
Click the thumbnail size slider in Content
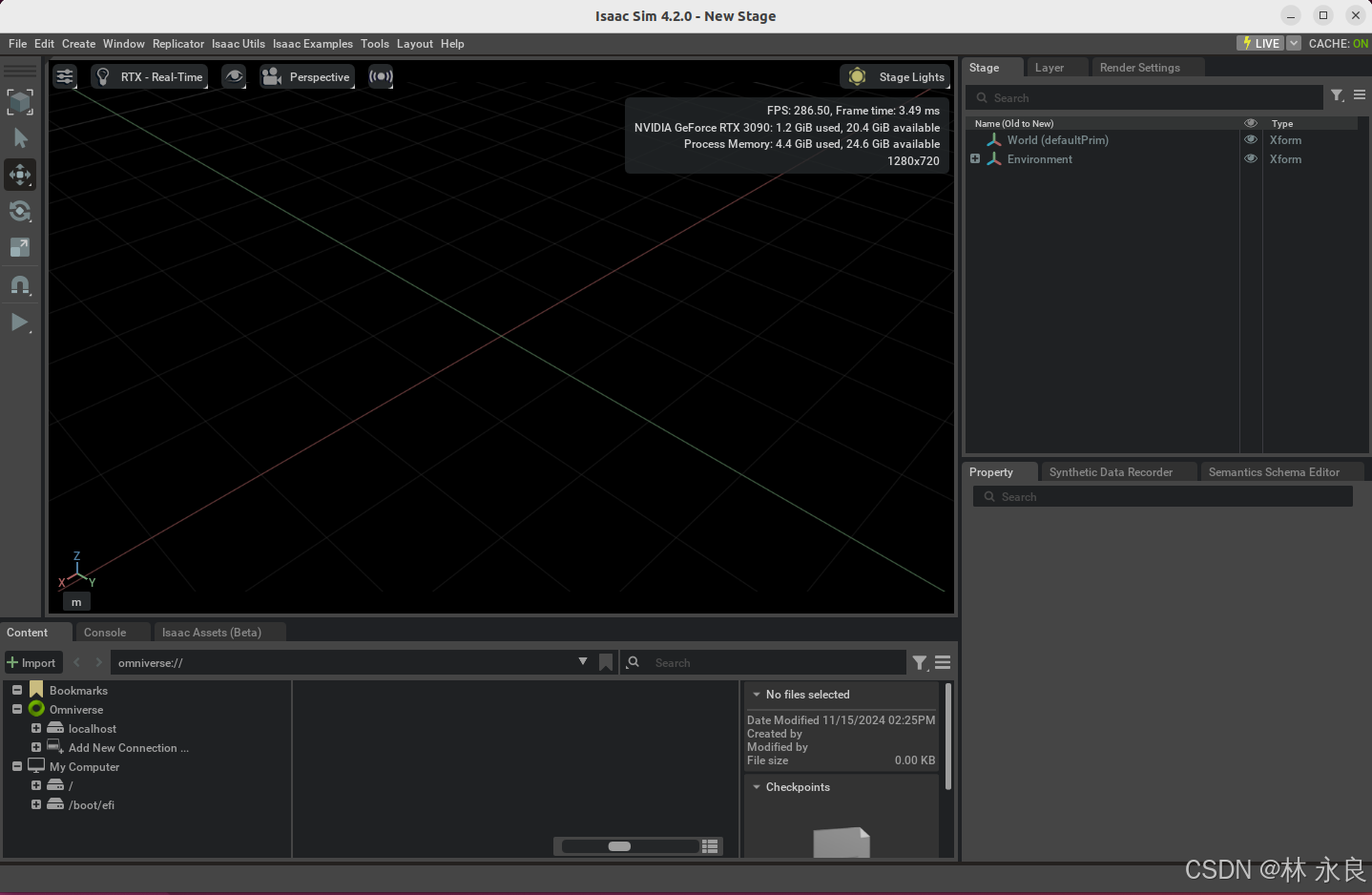(x=629, y=846)
